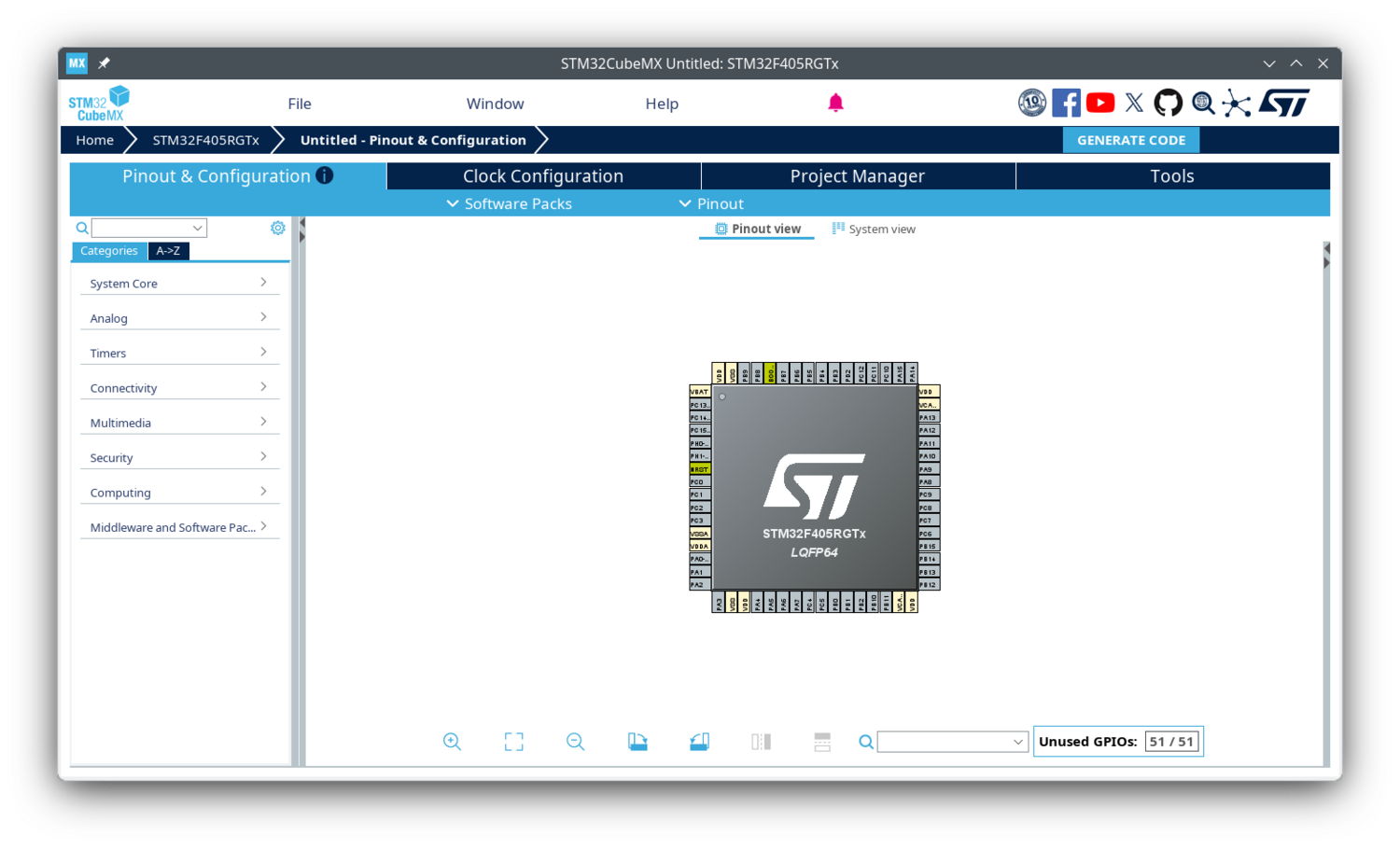1400x849 pixels.
Task: Switch to System view
Action: [x=874, y=229]
